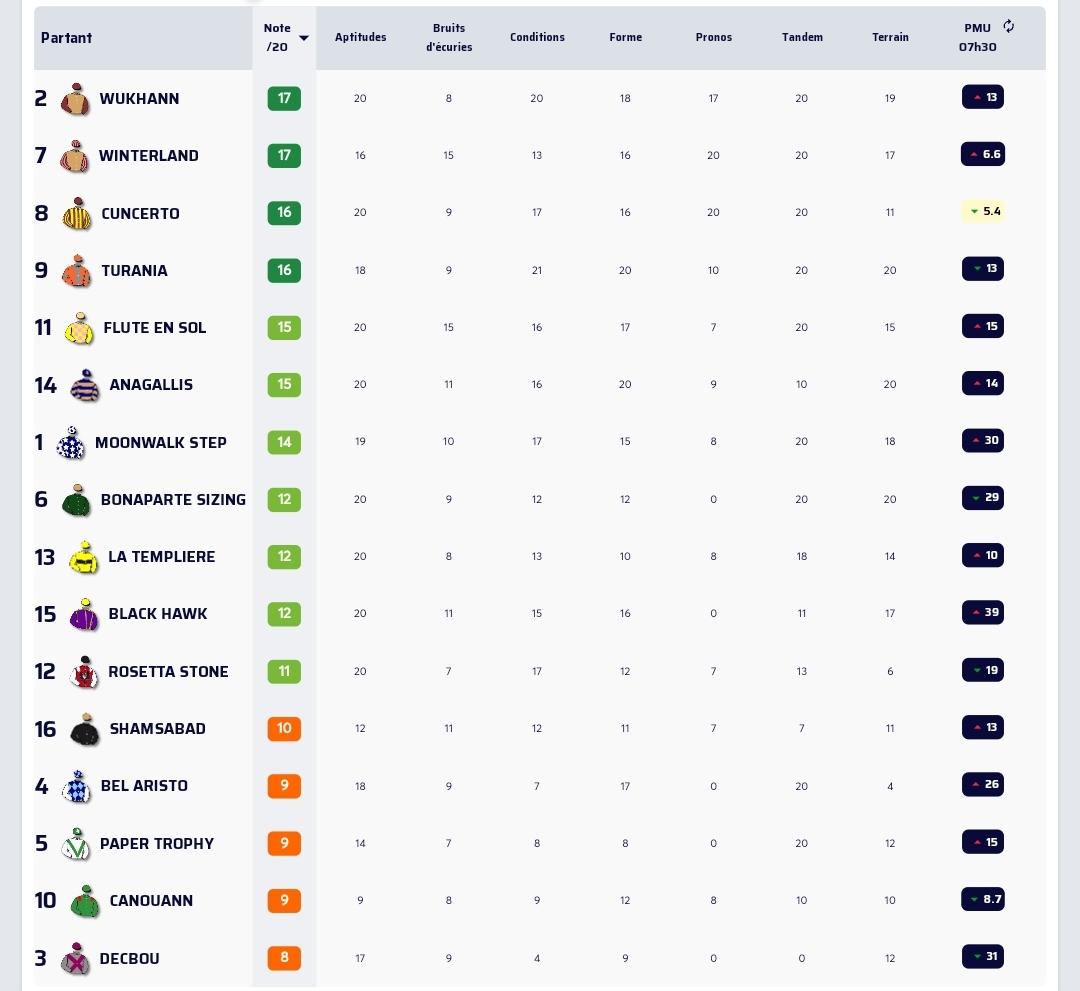Screen dimensions: 1080x991
Task: Click Shamsabad's black jockey silk icon
Action: 85,730
